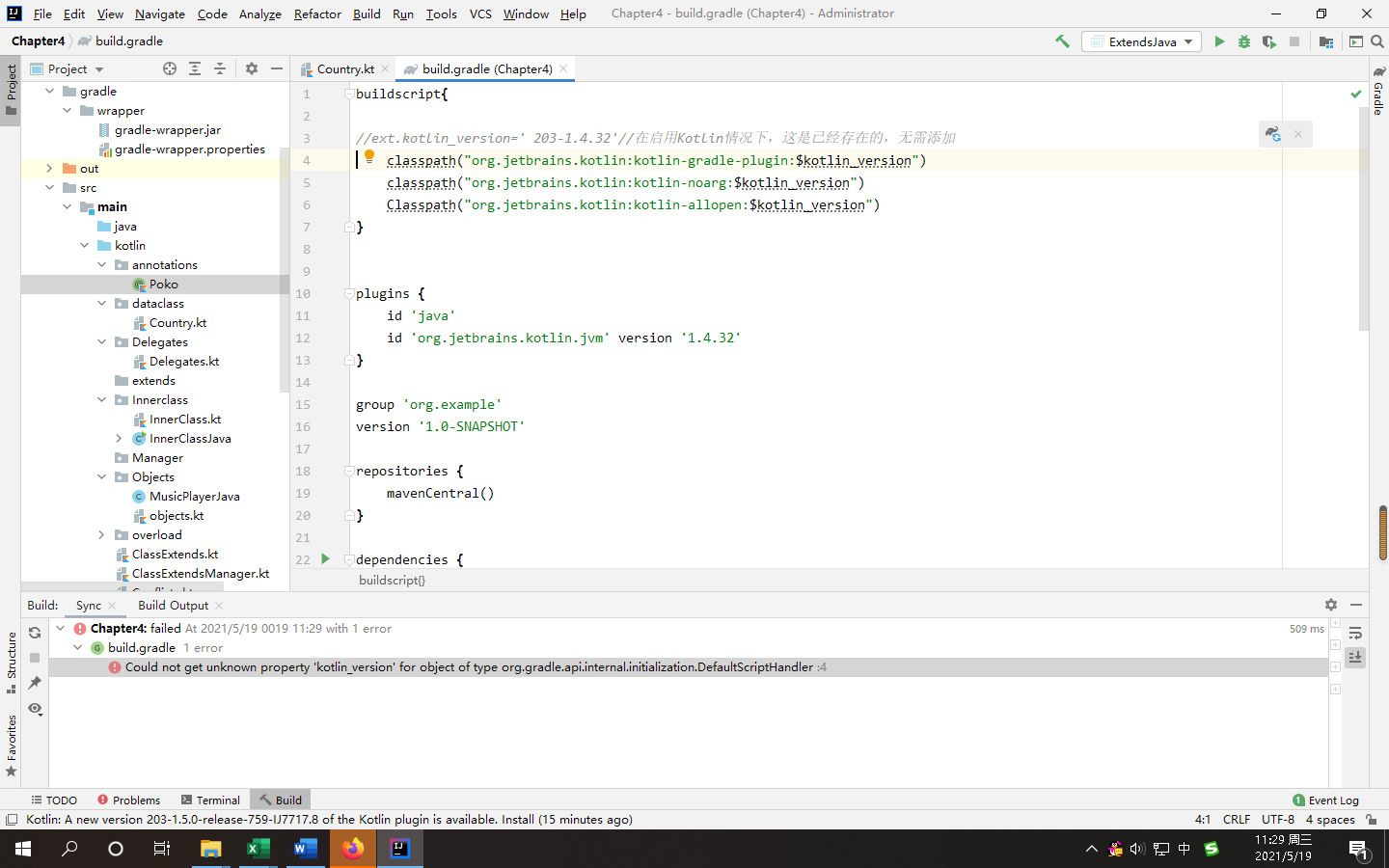Click the Windows Start button

click(23, 849)
